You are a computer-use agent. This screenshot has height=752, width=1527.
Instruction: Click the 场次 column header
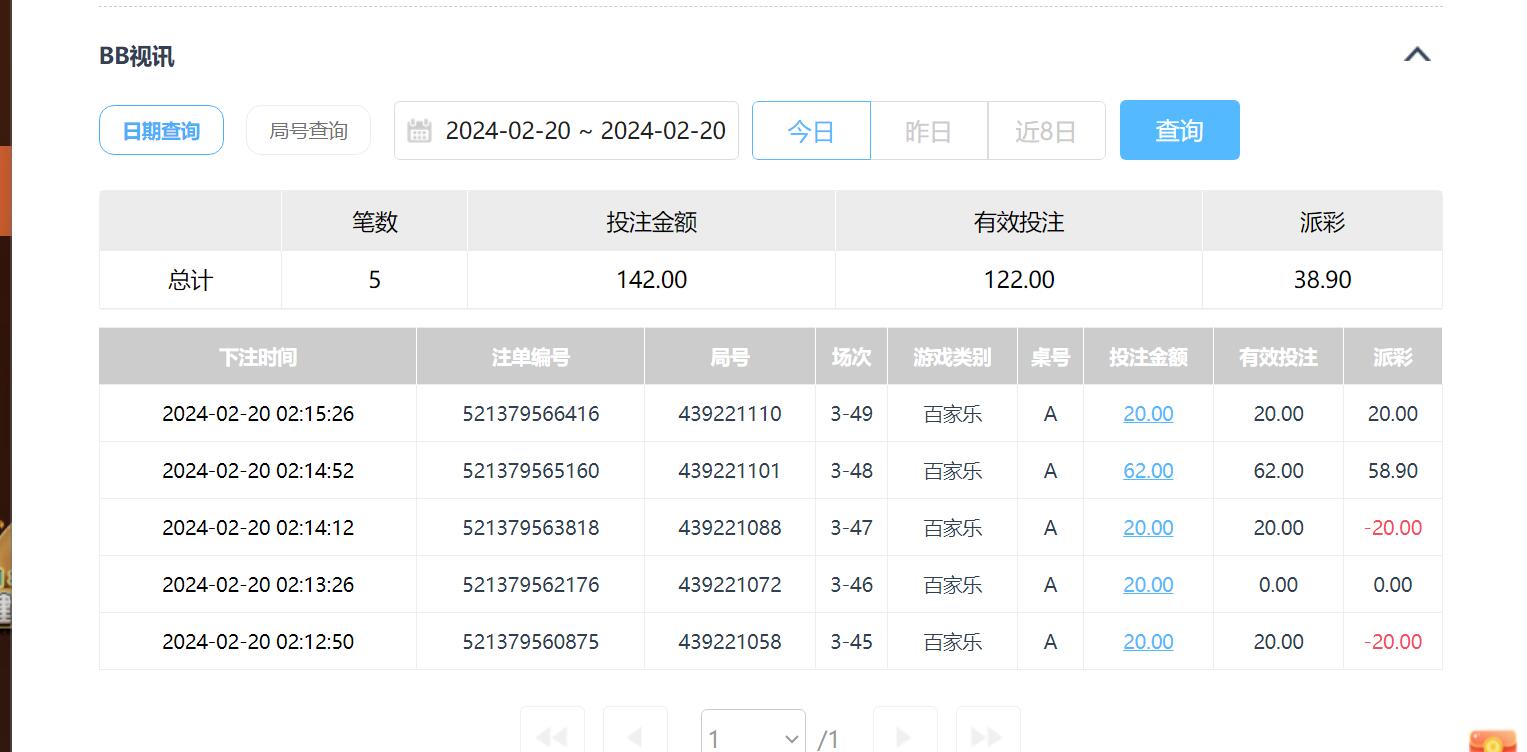point(851,356)
